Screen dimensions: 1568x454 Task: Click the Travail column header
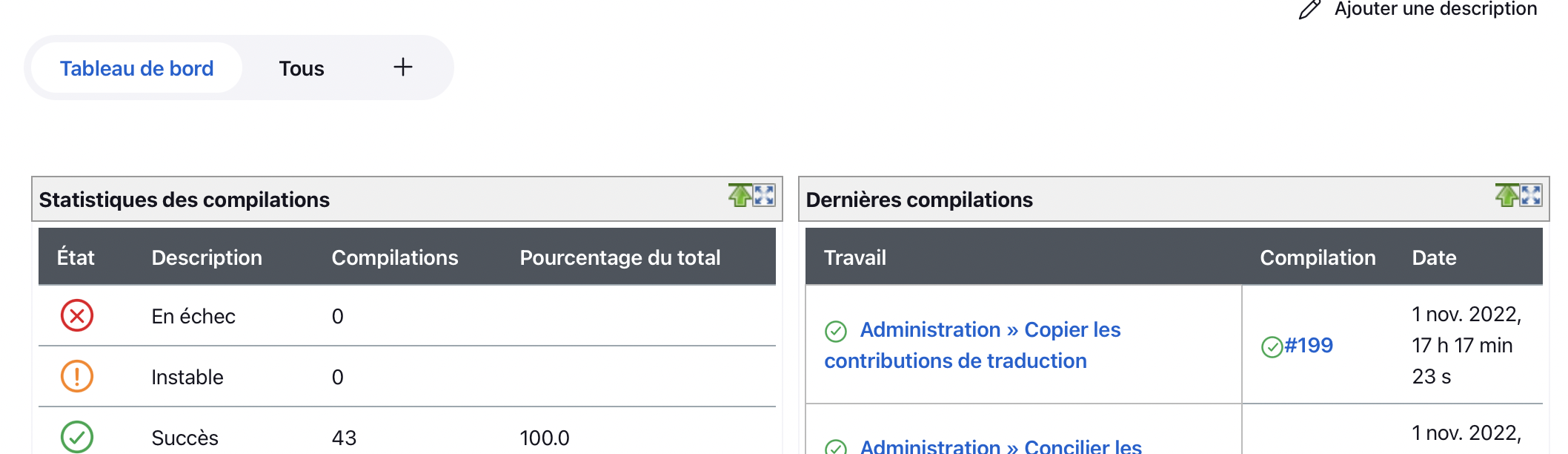(x=854, y=257)
